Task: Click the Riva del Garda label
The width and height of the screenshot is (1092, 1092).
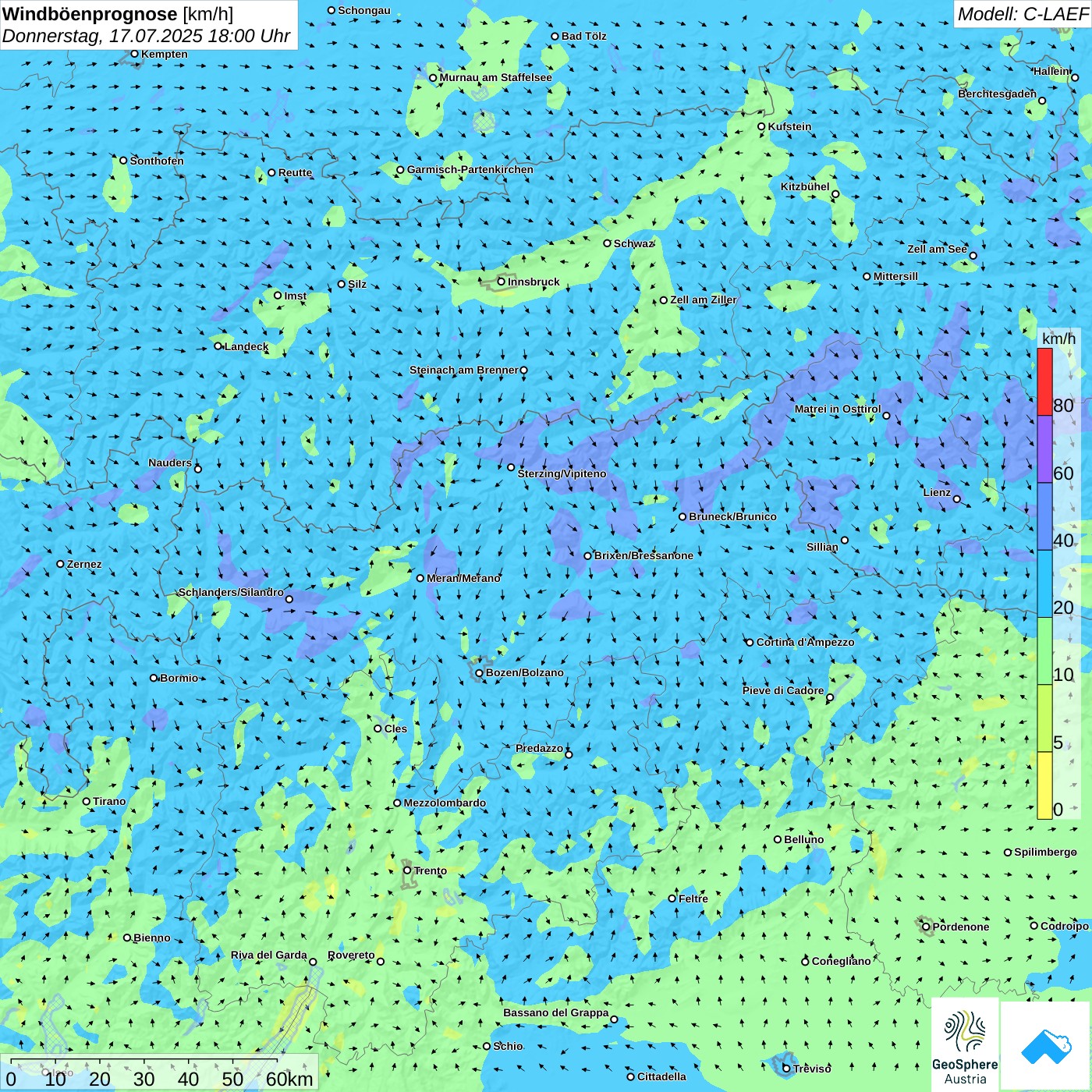Action: tap(269, 955)
